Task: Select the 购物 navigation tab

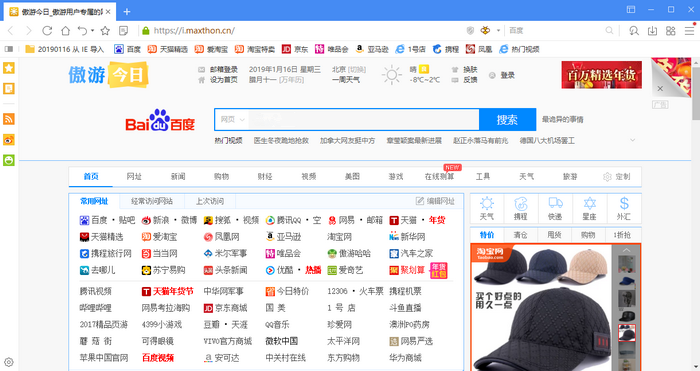Action: pyautogui.click(x=221, y=177)
